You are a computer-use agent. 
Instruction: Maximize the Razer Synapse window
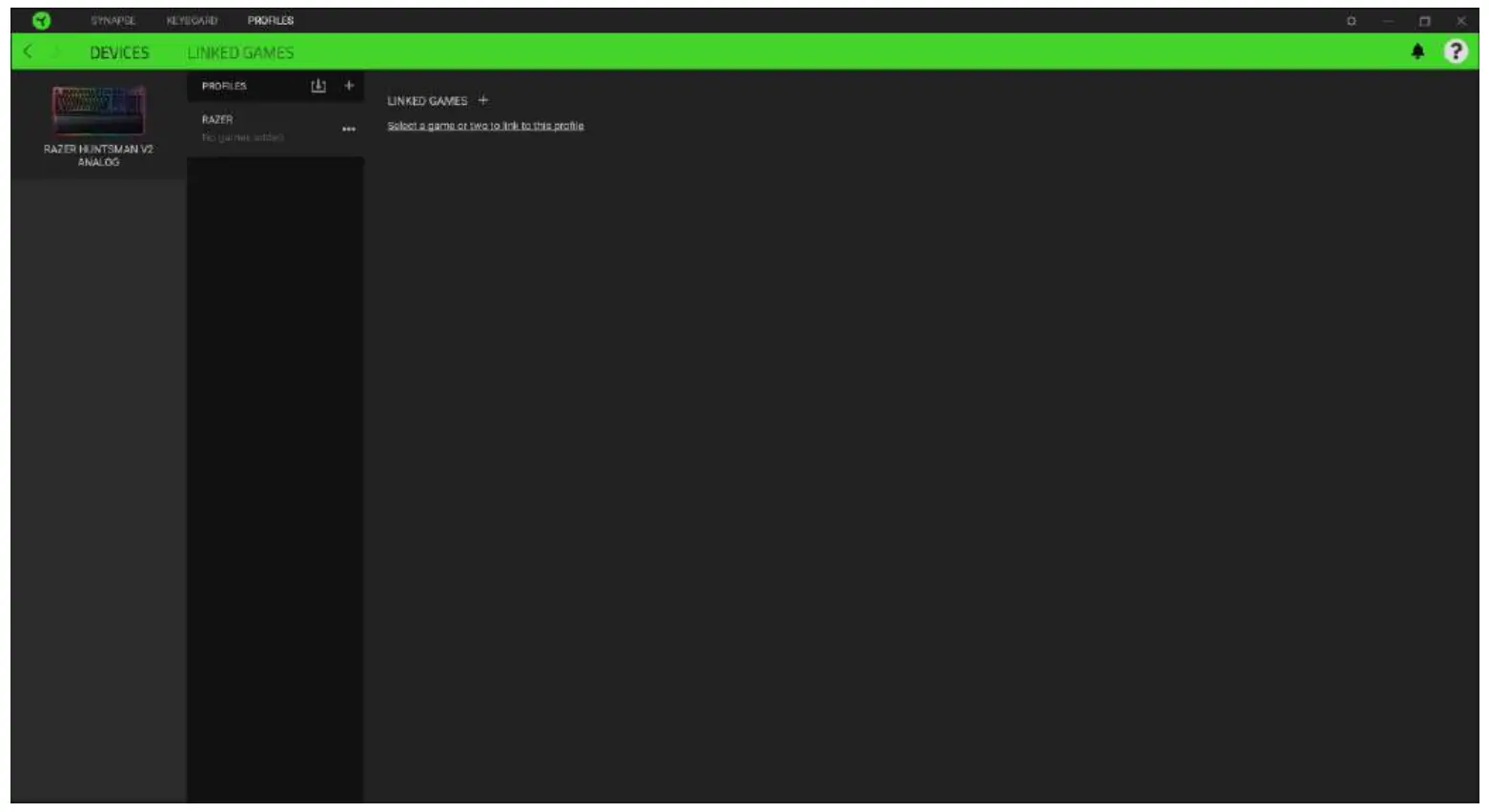tap(1424, 21)
